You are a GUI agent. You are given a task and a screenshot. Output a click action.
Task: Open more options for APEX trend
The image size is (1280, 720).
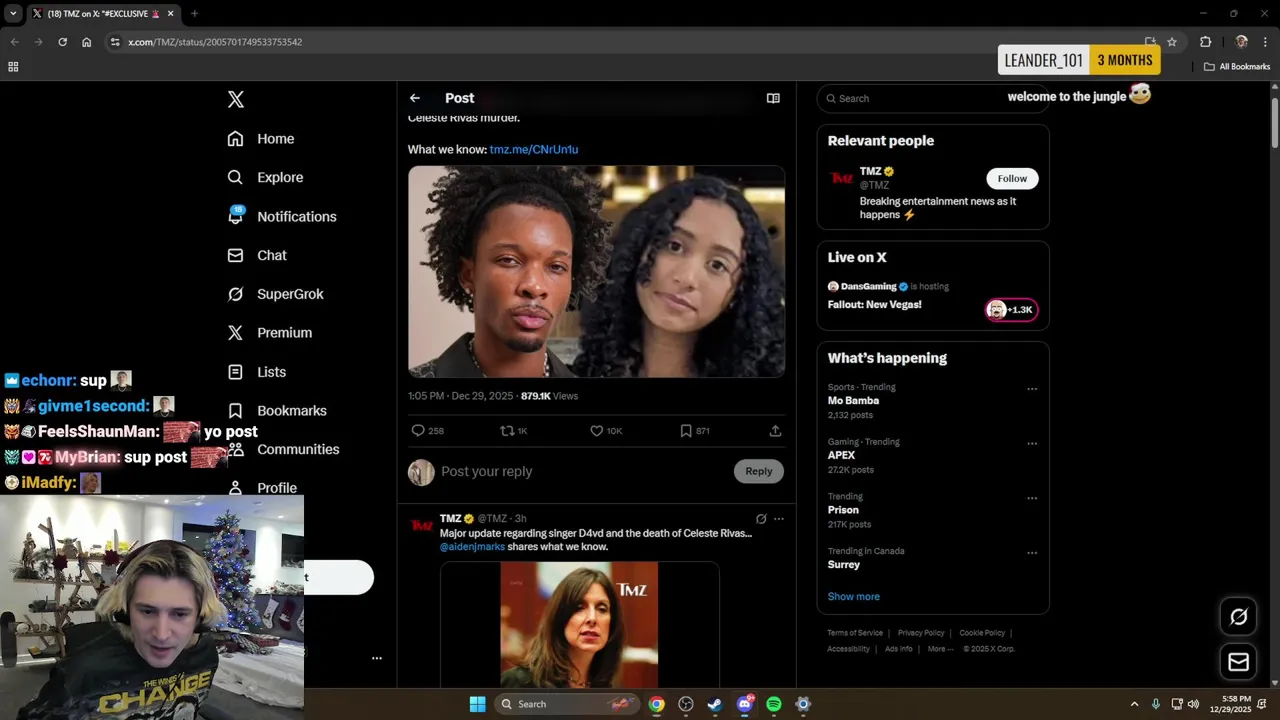1032,444
